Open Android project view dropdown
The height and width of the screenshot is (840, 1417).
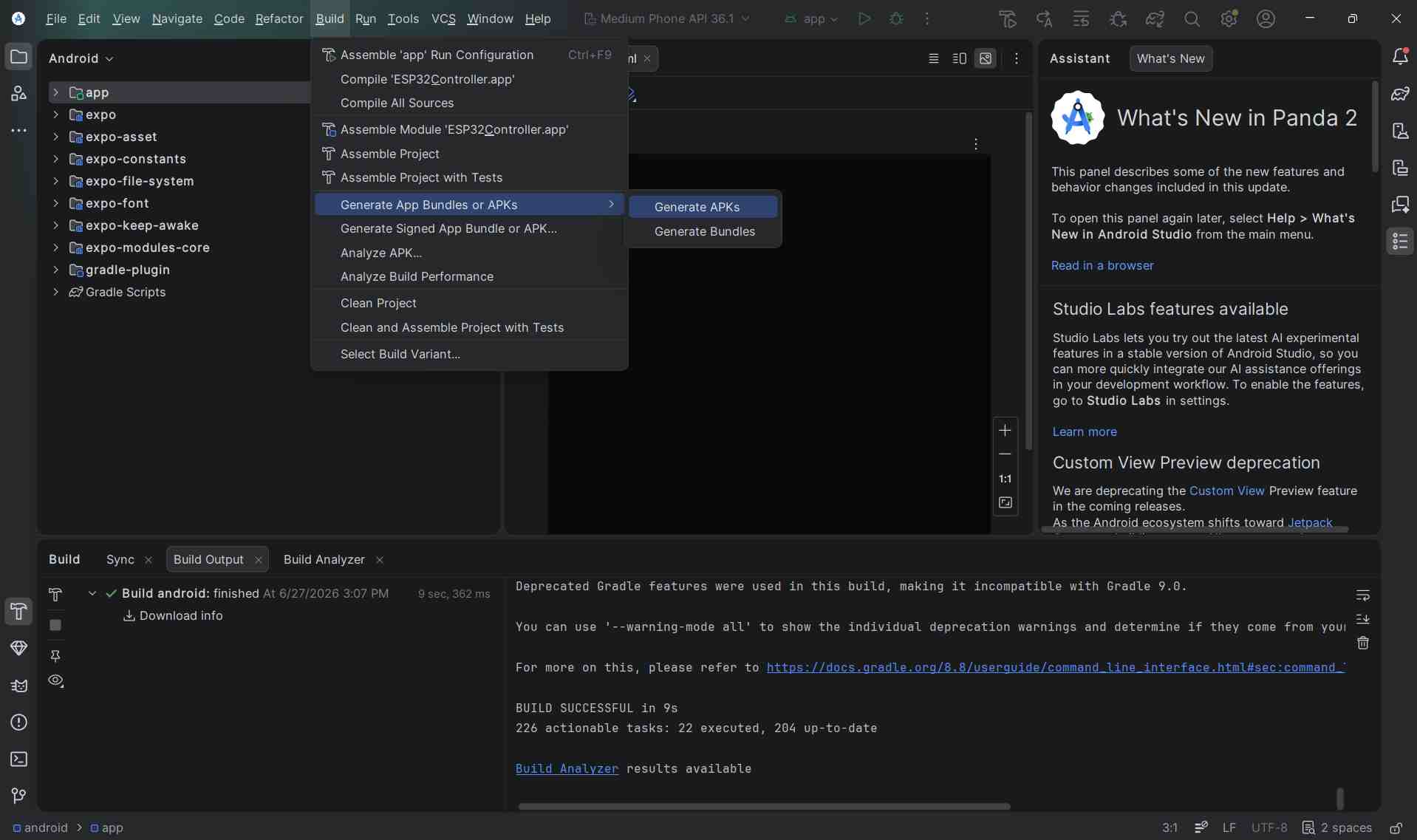[x=81, y=58]
